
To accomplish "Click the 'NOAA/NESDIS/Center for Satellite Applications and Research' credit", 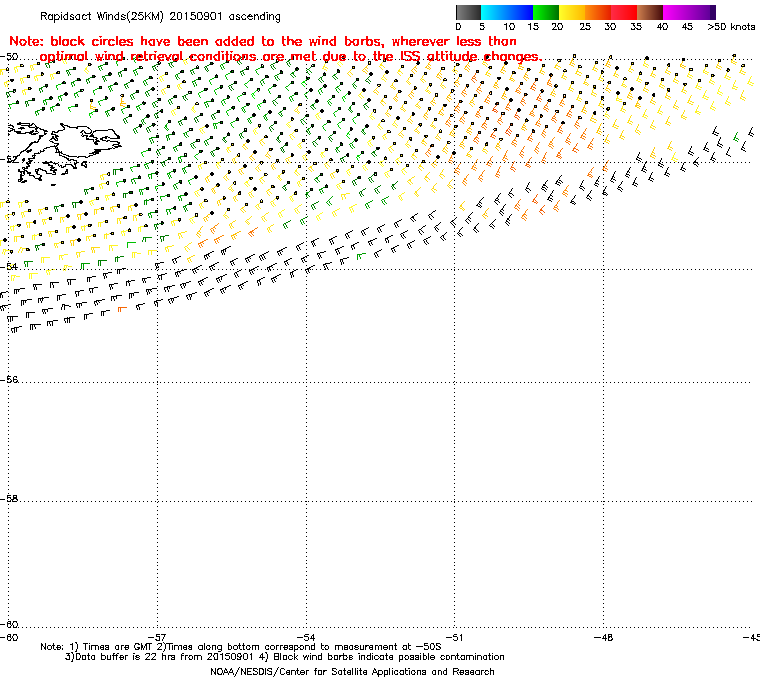I will [x=352, y=672].
